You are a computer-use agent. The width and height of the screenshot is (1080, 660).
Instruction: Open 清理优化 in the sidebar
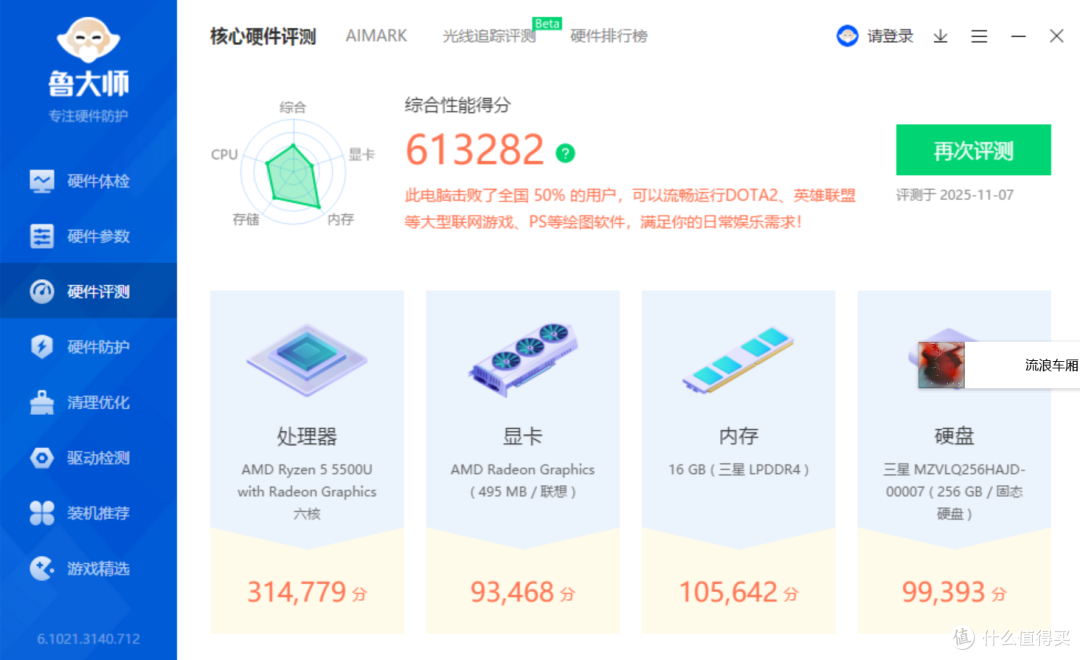[88, 402]
